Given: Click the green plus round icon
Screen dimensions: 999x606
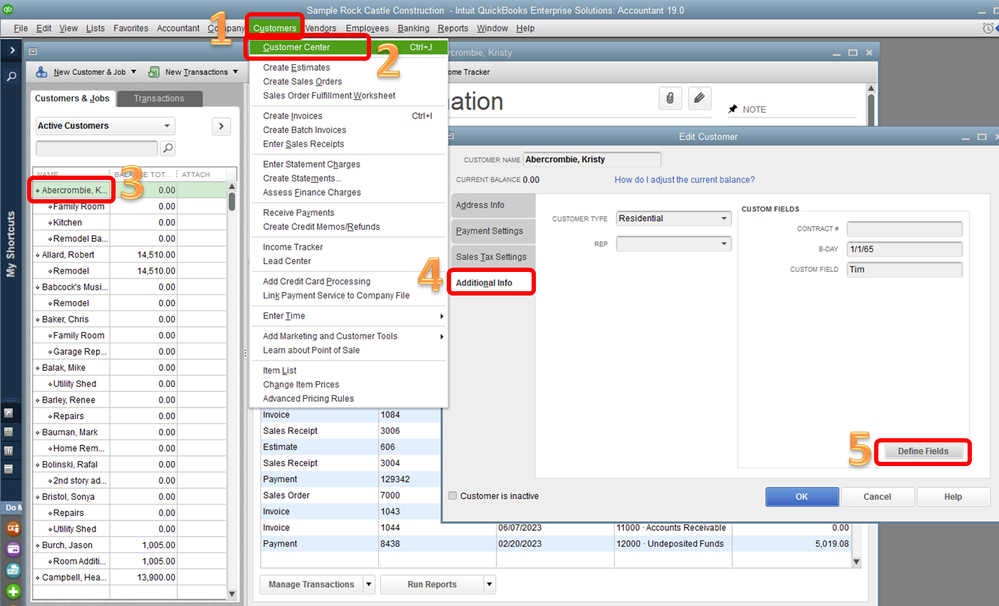Looking at the screenshot, I should click(x=13, y=591).
